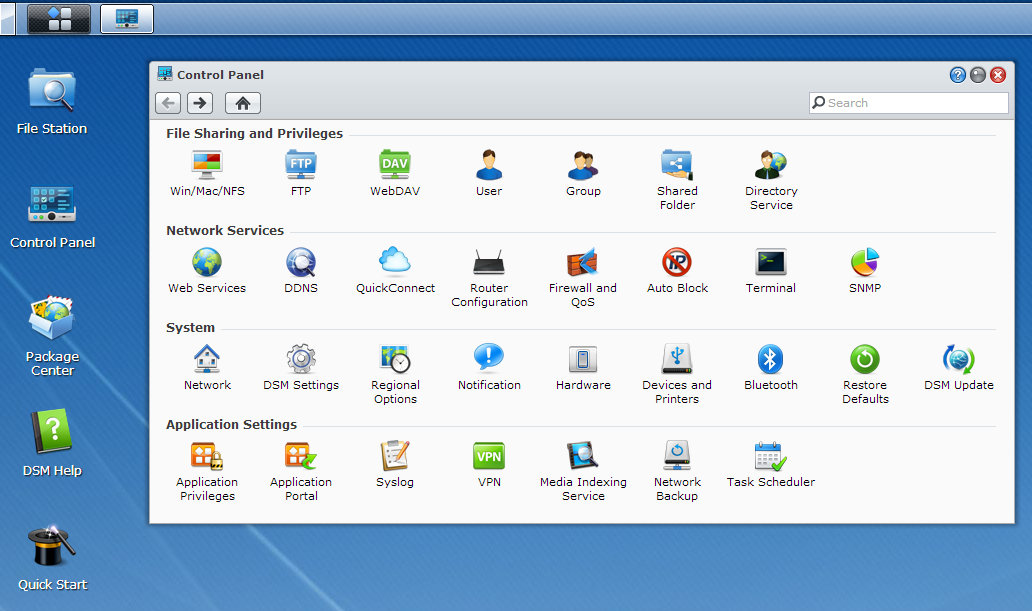Return to Control Panel home

point(243,103)
